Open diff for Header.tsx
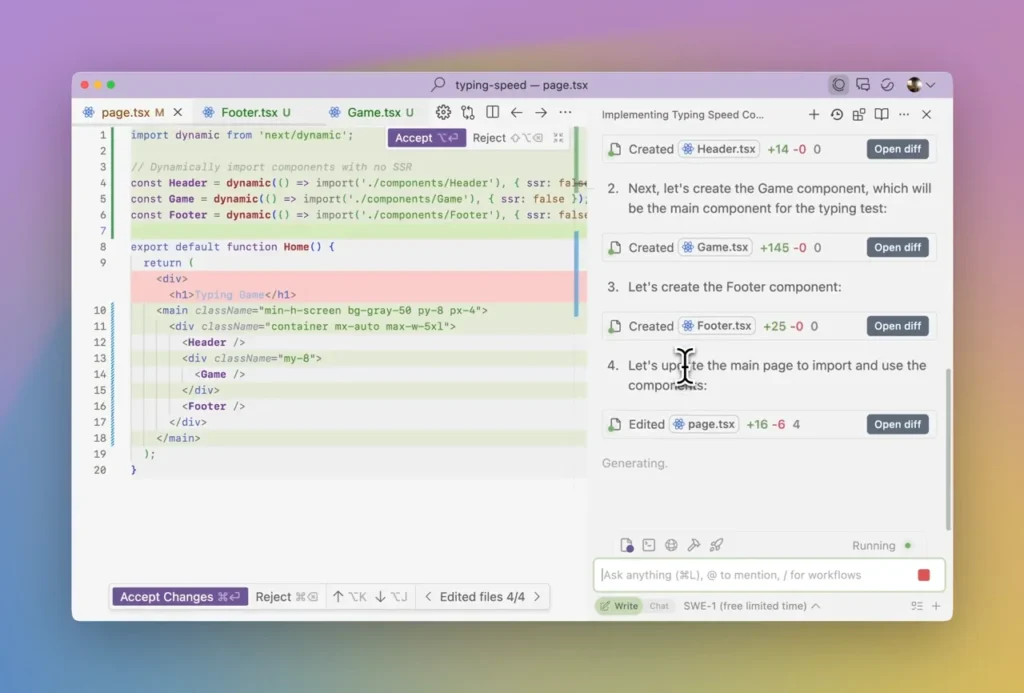 click(897, 149)
